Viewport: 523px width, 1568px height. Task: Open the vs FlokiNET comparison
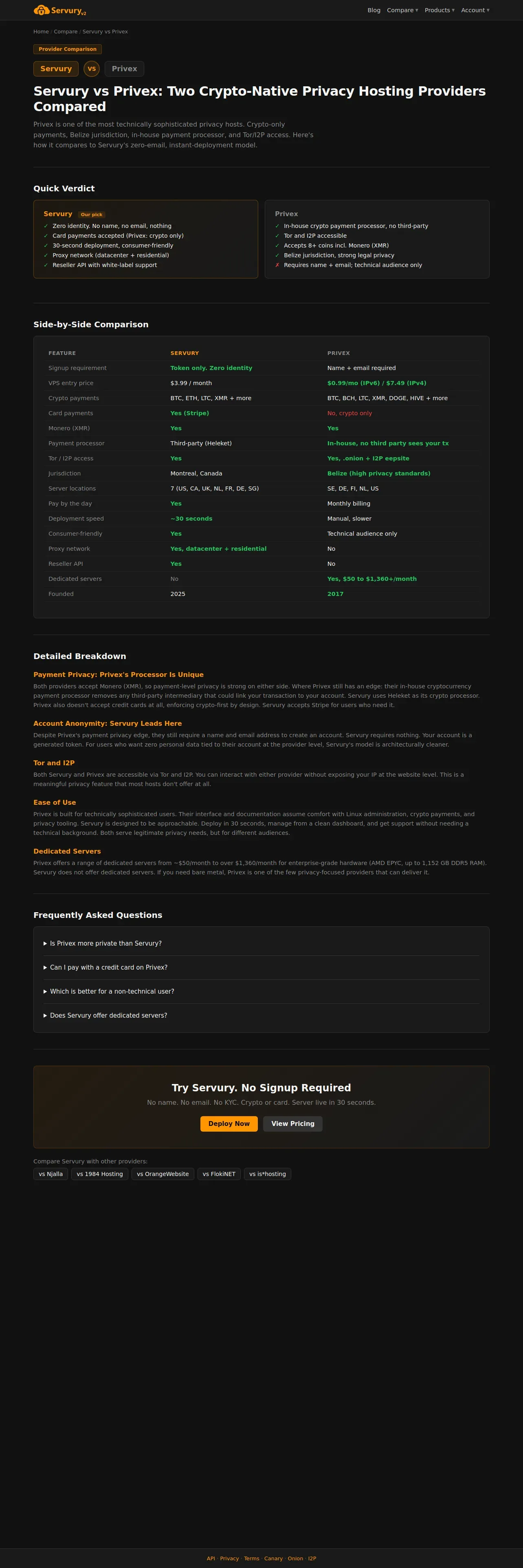click(x=219, y=1174)
